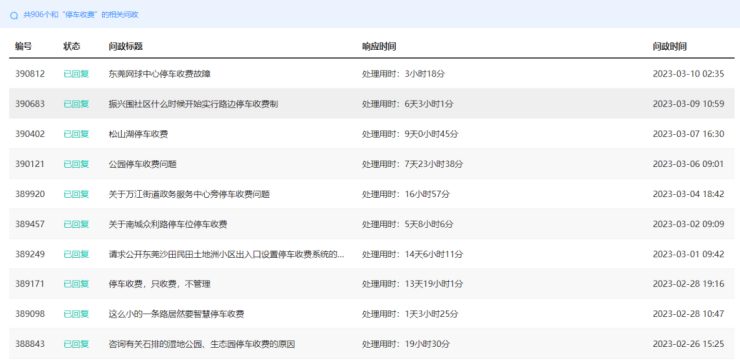This screenshot has height=362, width=740.
Task: Click the 问政时间 column header
Action: coord(670,46)
